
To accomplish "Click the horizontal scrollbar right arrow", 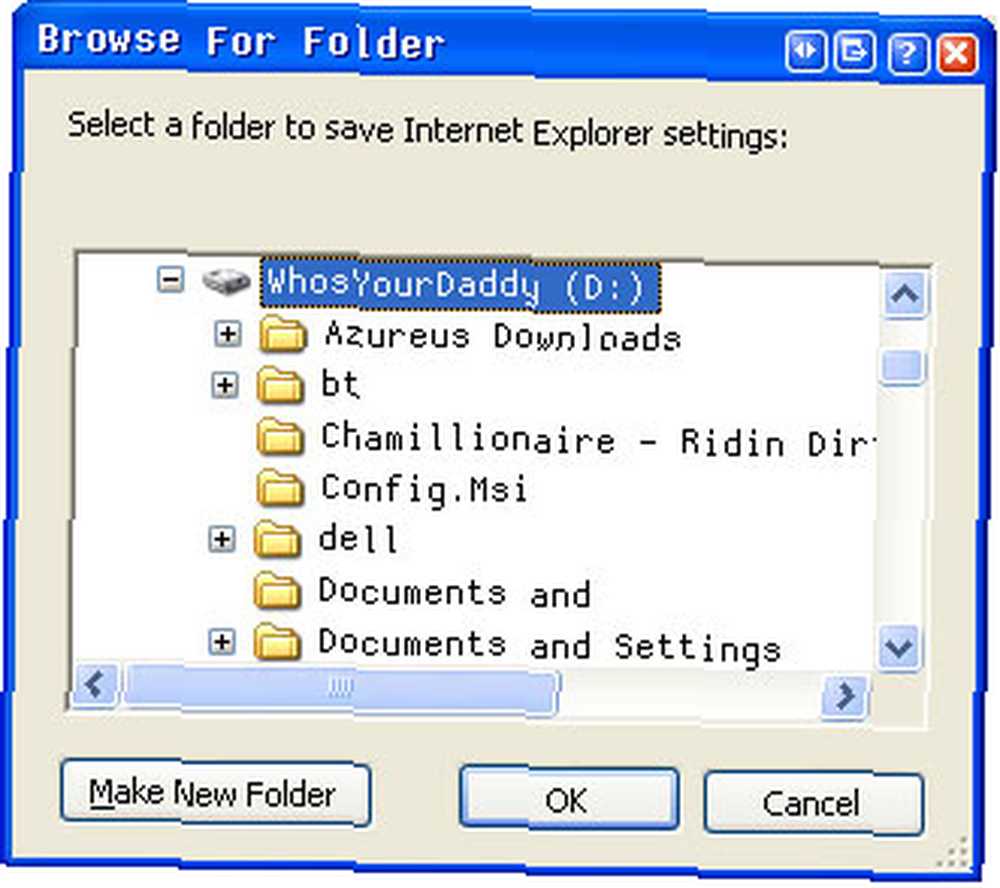I will [844, 696].
